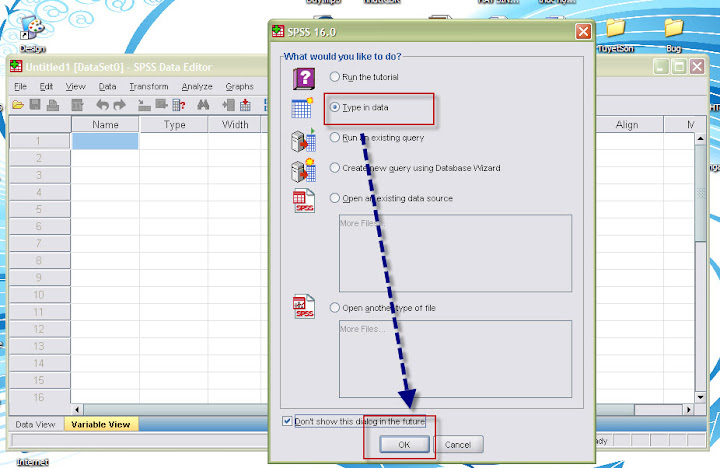
Task: Uncheck Don't show this dialog in the future
Action: click(287, 421)
